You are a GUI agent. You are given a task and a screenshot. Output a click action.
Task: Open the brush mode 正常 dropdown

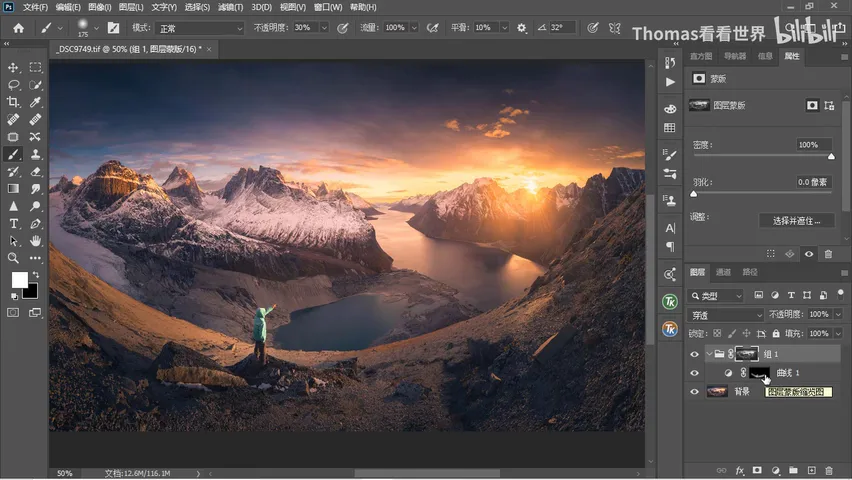pyautogui.click(x=199, y=28)
